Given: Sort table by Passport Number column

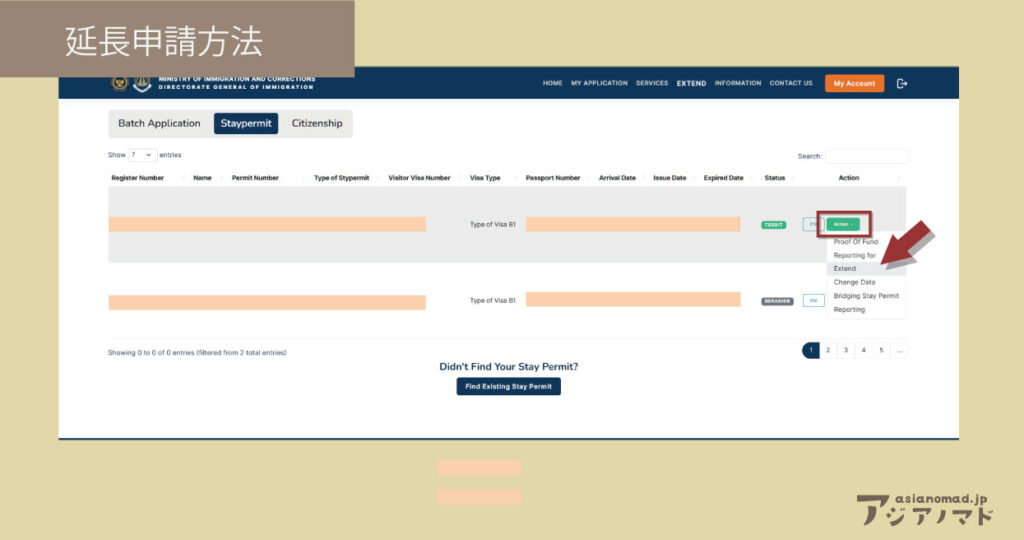Looking at the screenshot, I should [x=553, y=178].
